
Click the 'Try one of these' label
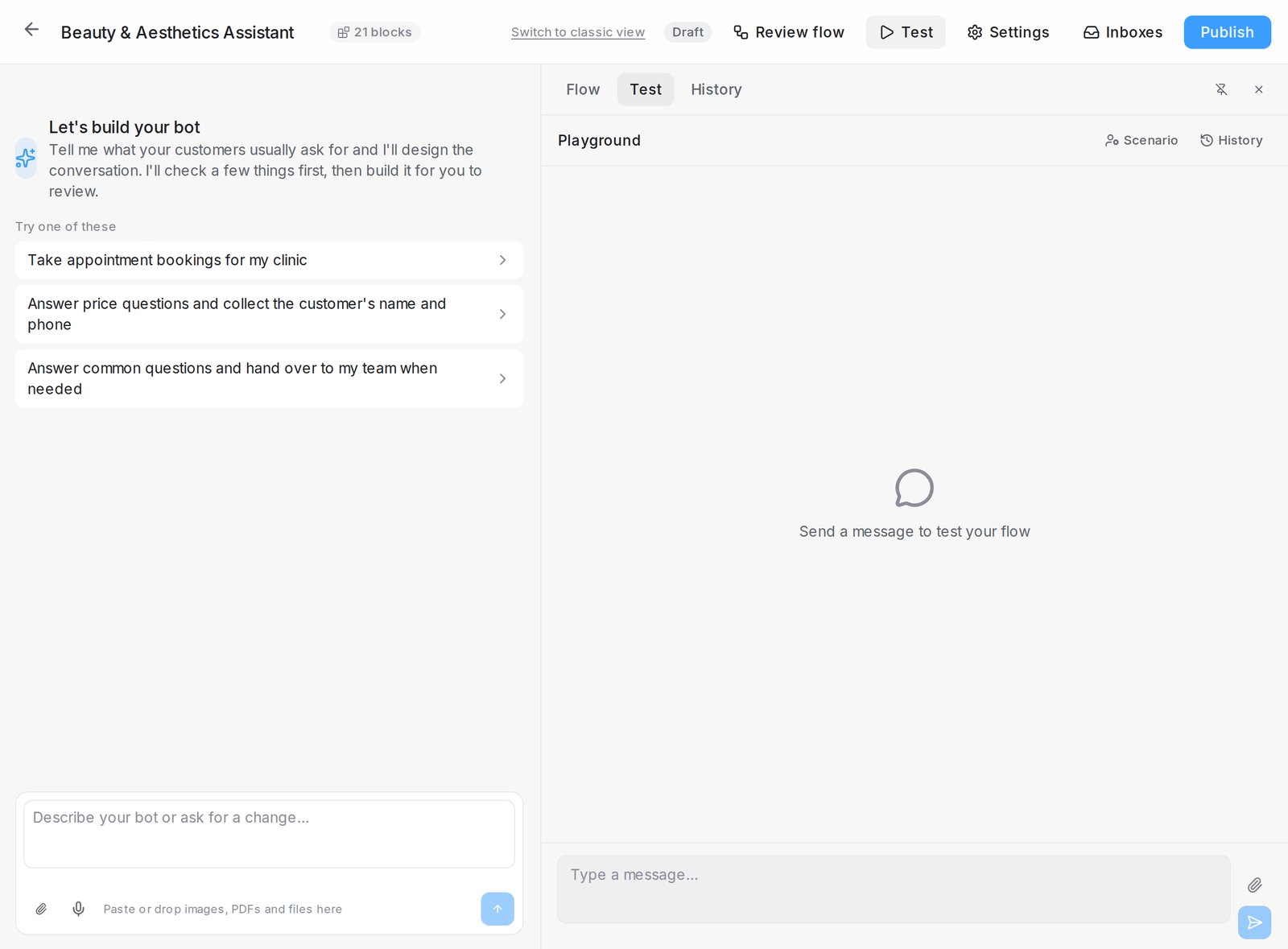click(65, 227)
